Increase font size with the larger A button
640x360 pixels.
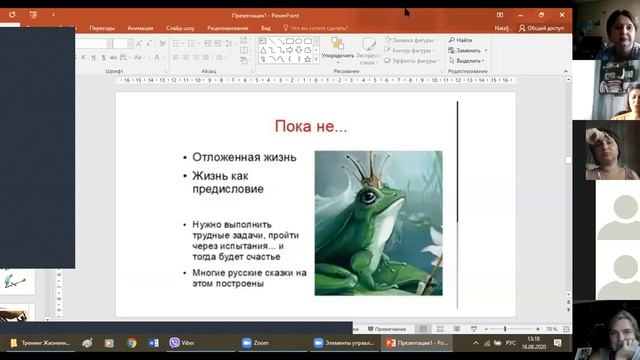click(139, 43)
